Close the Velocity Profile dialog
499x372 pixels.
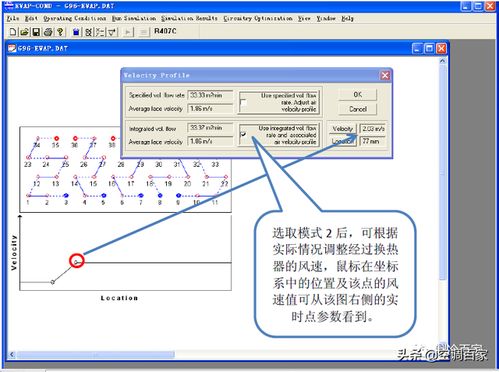pos(385,76)
